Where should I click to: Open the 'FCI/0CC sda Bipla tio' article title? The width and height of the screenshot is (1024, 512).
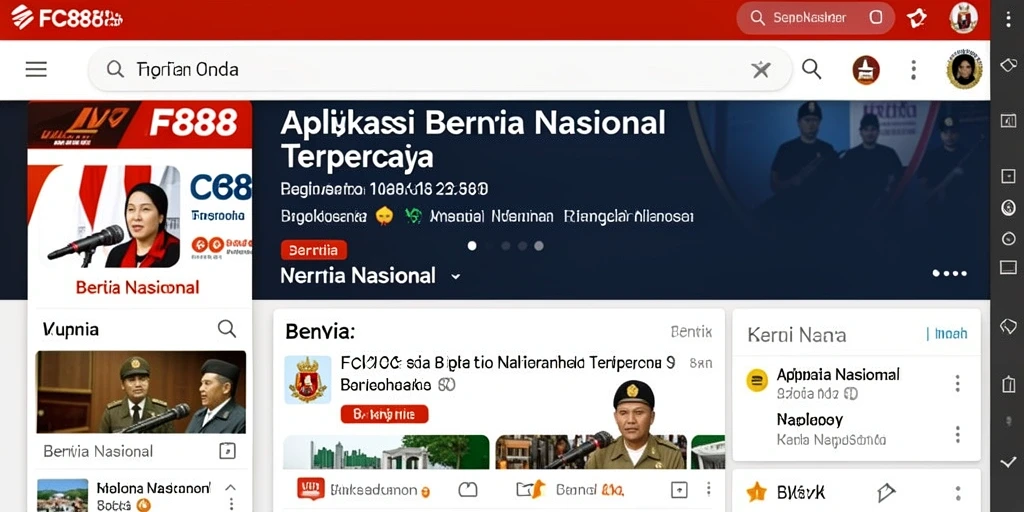[x=507, y=363]
